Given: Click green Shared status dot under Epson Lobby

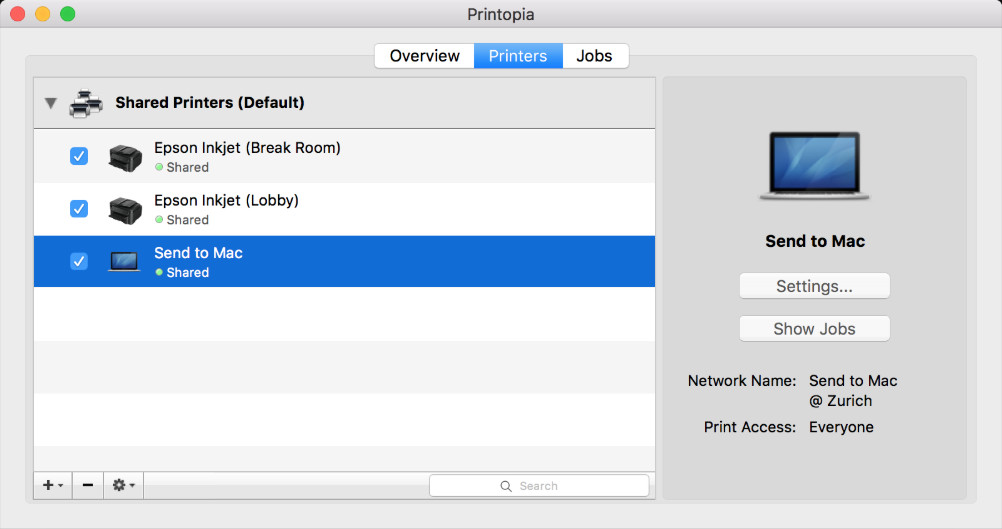Looking at the screenshot, I should pyautogui.click(x=159, y=220).
